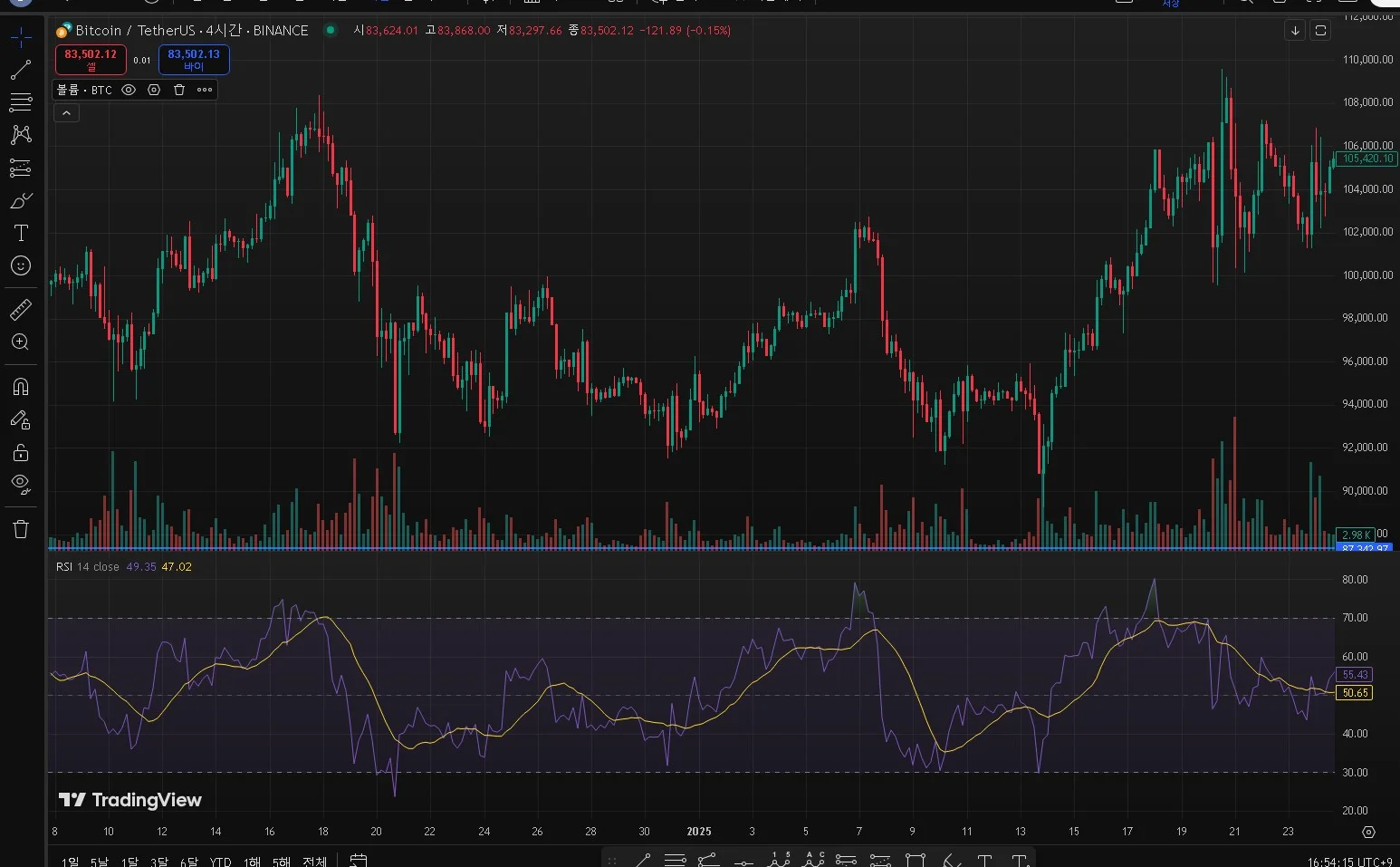Toggle magnet mode for drawings
Screen dimensions: 1400x867
pyautogui.click(x=21, y=387)
